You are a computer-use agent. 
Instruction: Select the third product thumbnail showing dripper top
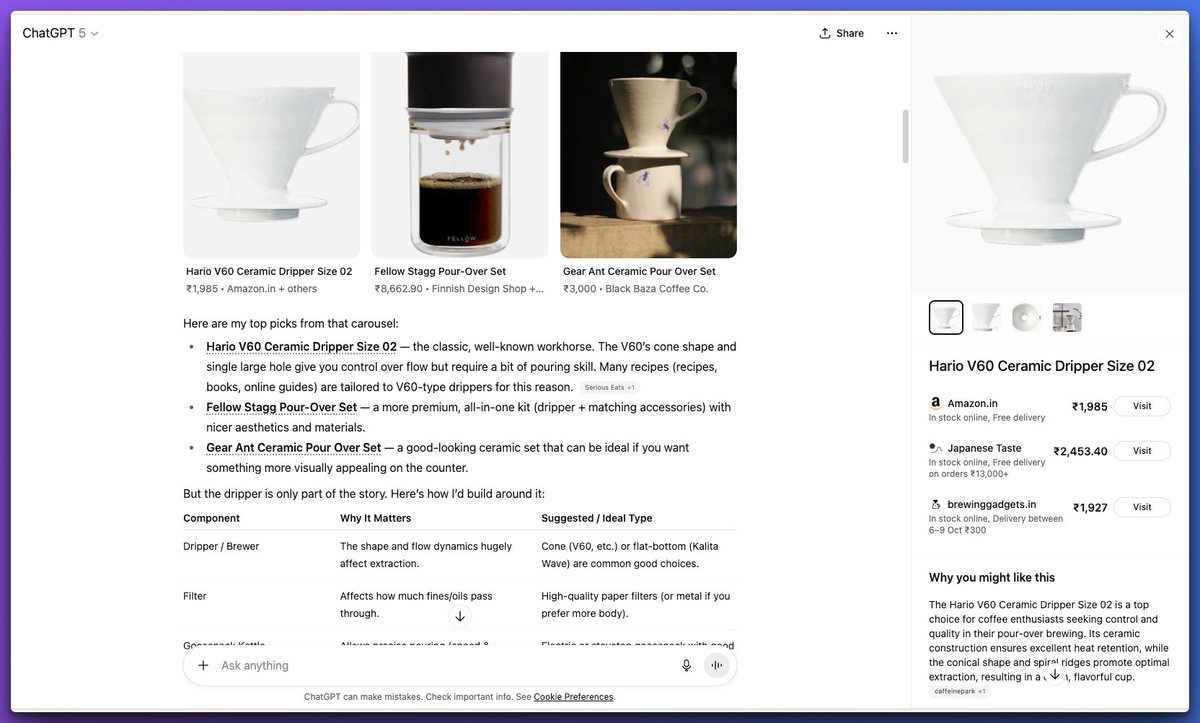pyautogui.click(x=1027, y=318)
